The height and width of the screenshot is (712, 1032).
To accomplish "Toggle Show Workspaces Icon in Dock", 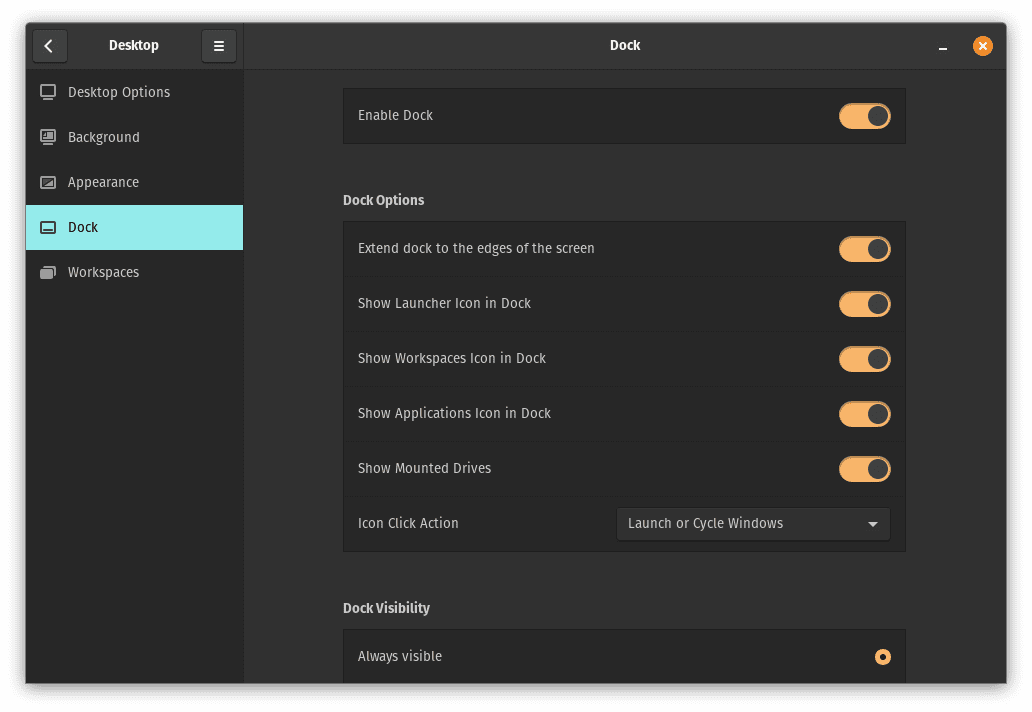I will point(865,359).
